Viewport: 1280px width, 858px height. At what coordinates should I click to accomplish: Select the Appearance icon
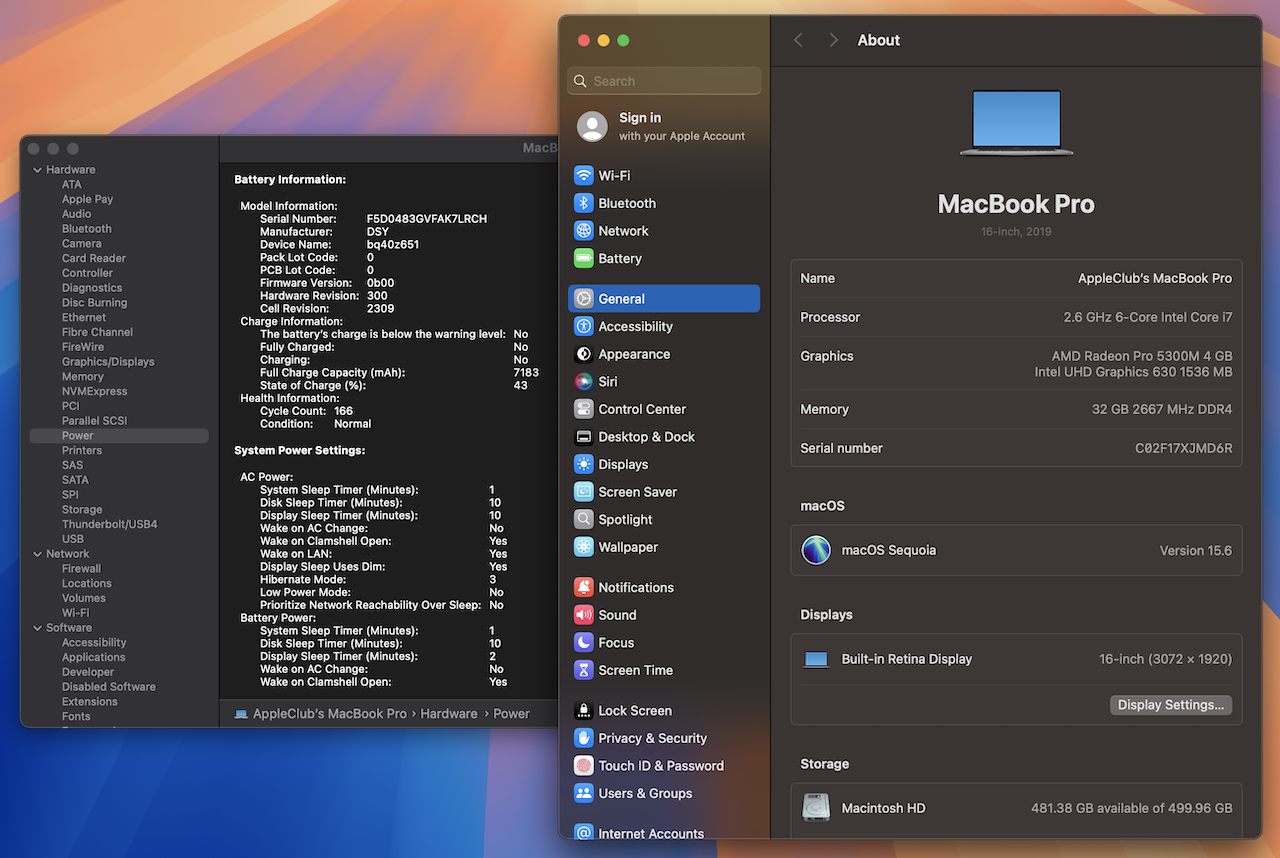click(x=584, y=354)
